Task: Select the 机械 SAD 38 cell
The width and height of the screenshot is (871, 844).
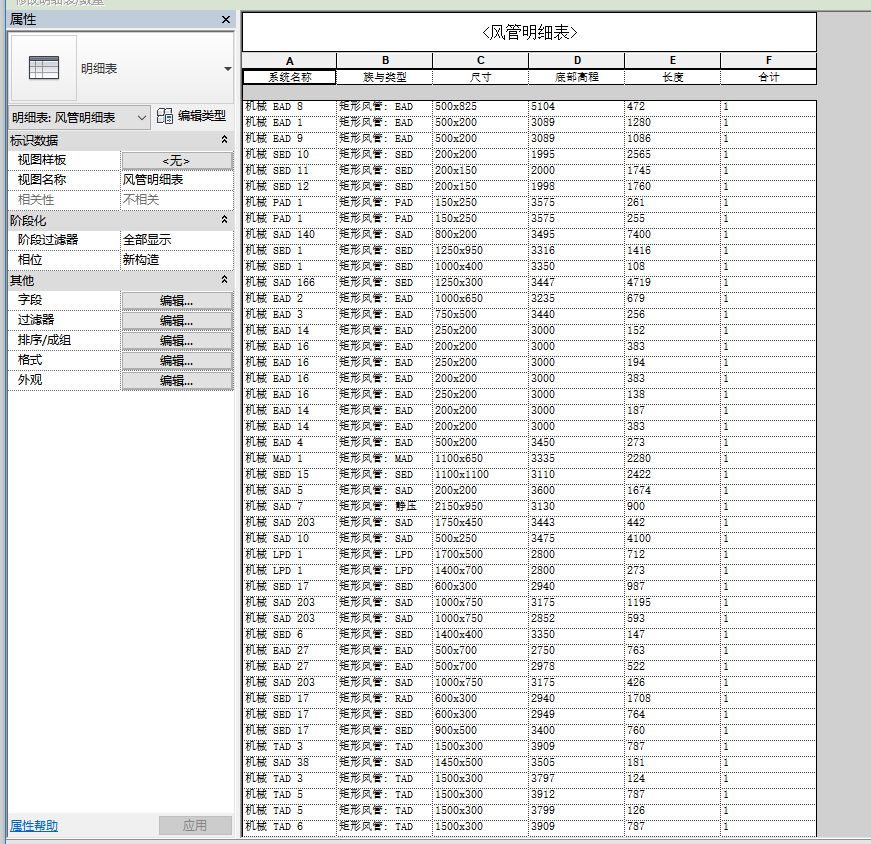Action: click(289, 762)
